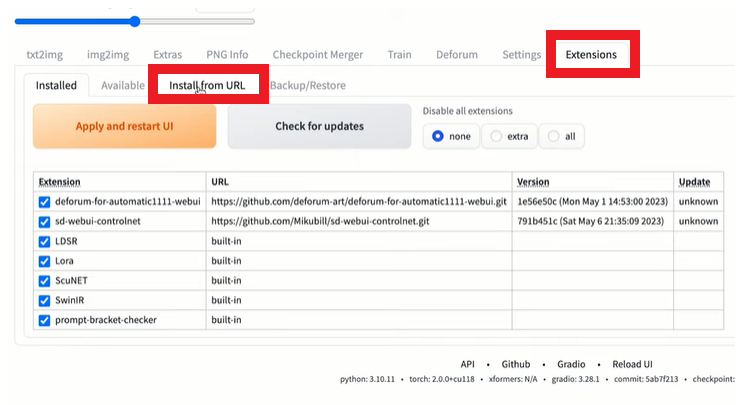
Task: Click the 'Disable all extensions' label
Action: click(468, 111)
